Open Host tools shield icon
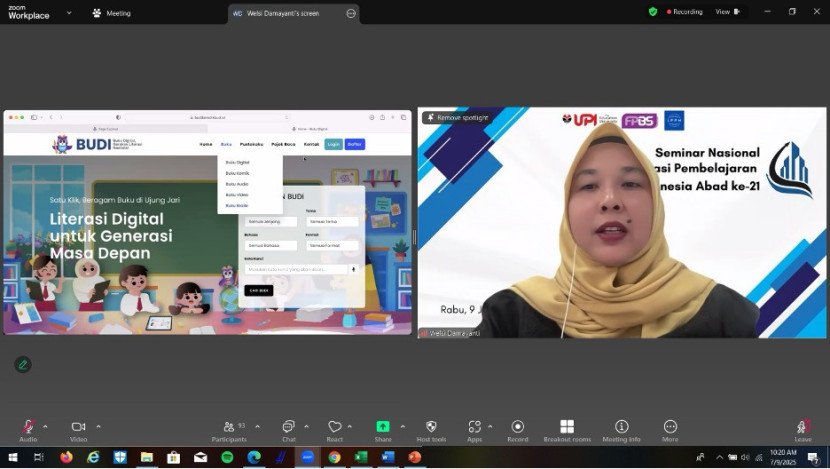Screen dimensions: 830x469 [431, 427]
